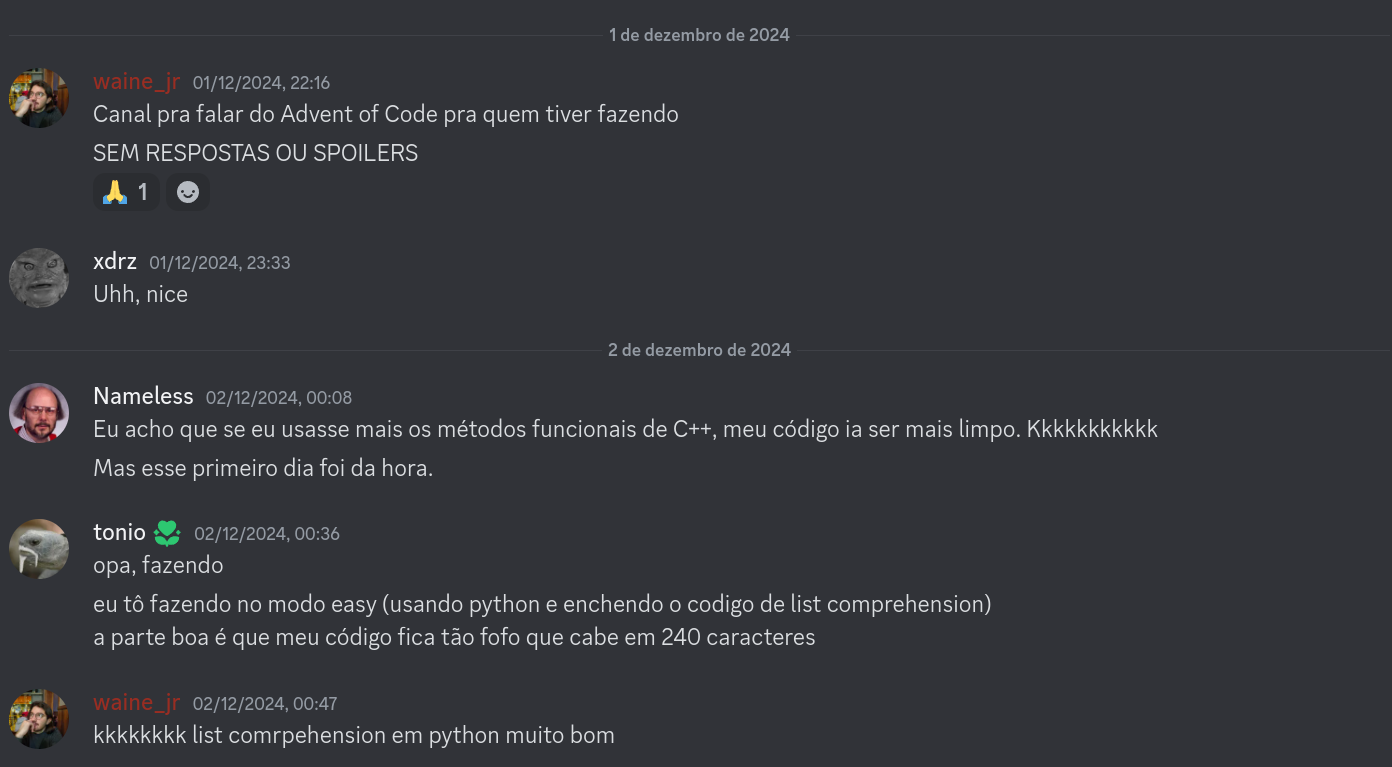The image size is (1392, 767).
Task: Click the 01/12/2024, 23:33 timestamp
Action: point(220,263)
